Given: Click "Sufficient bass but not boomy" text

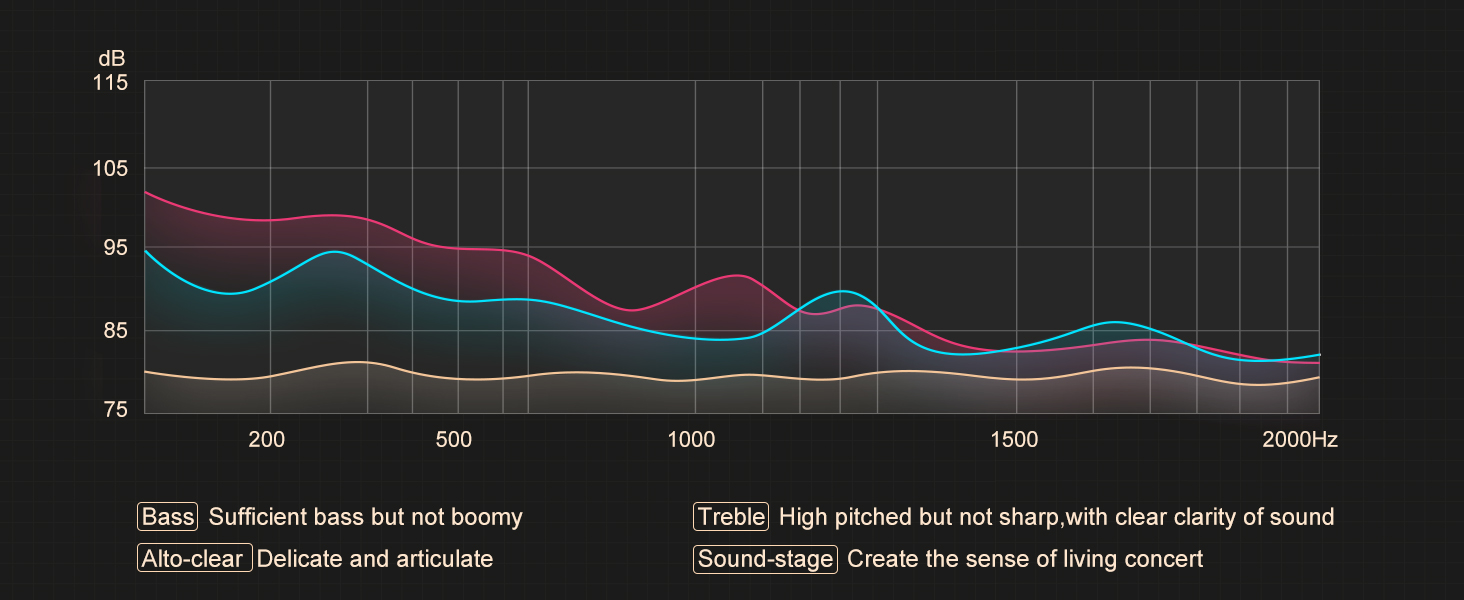Looking at the screenshot, I should (366, 517).
